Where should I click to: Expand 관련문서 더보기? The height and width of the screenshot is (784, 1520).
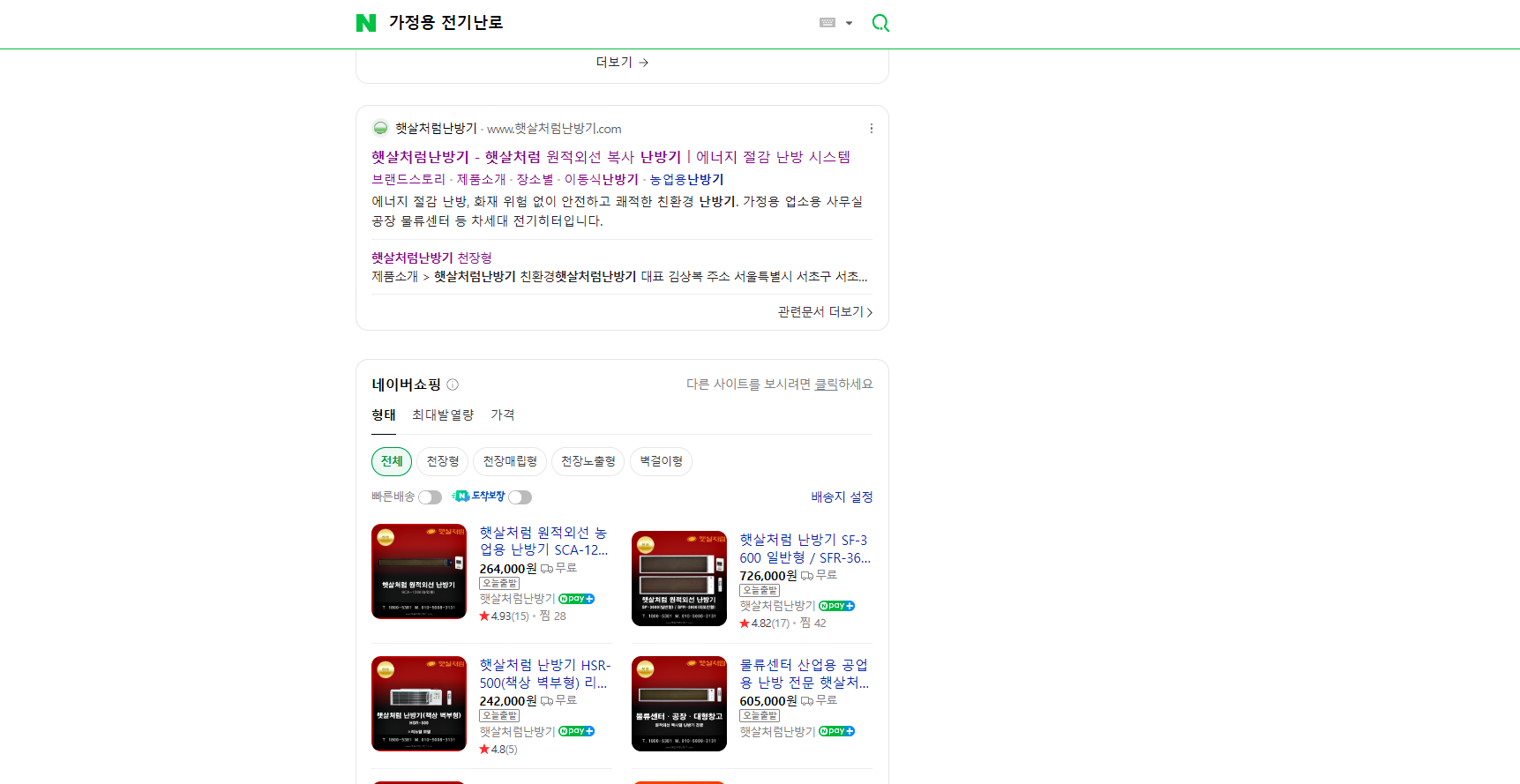pos(825,312)
